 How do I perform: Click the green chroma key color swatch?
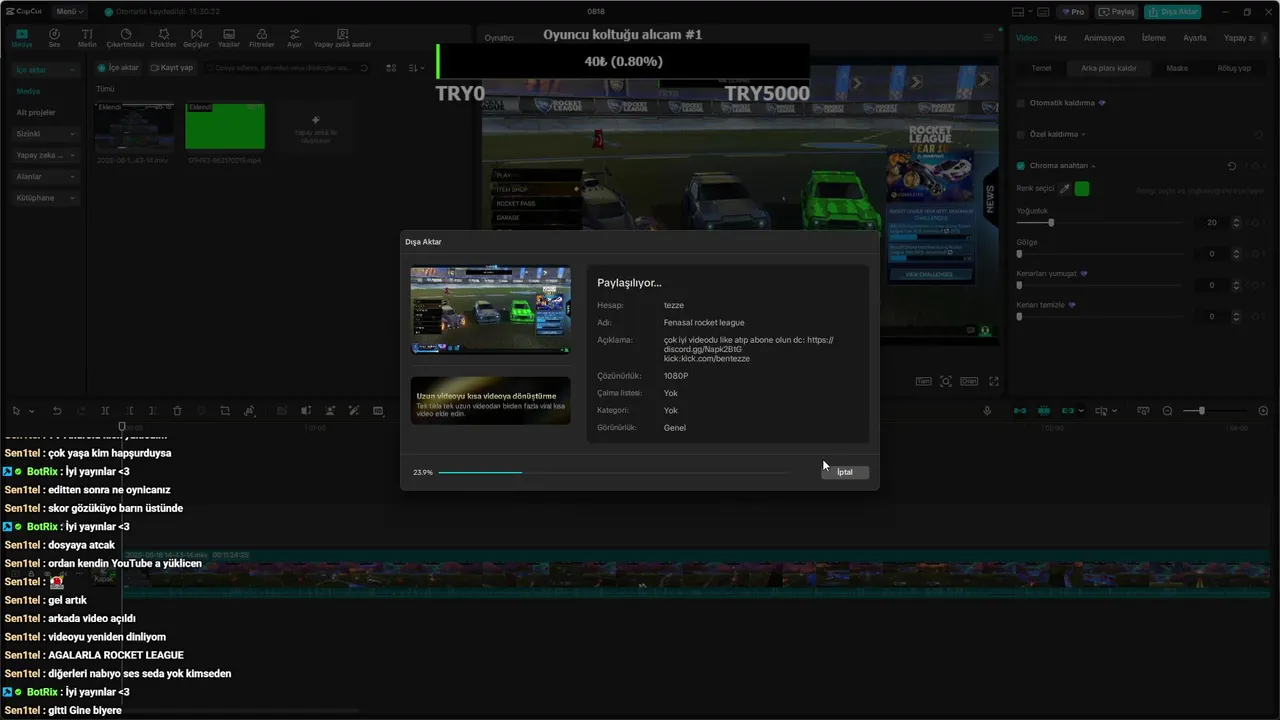(x=1082, y=188)
